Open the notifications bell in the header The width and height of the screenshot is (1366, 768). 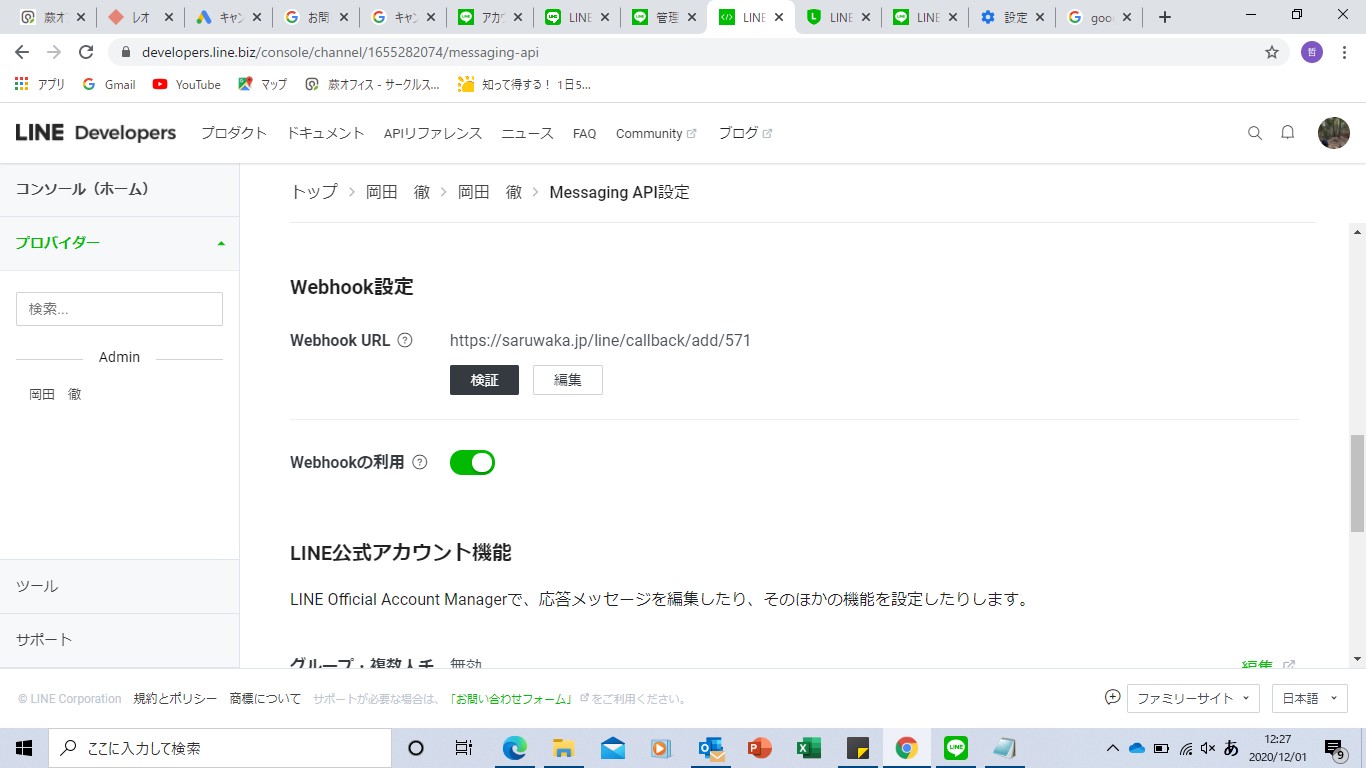(1288, 133)
